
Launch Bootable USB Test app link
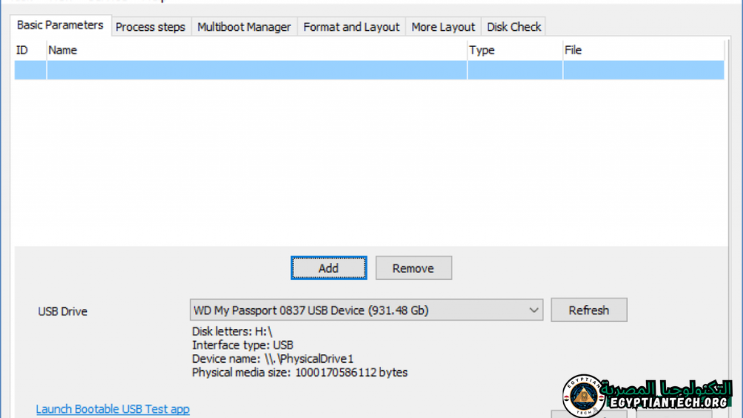112,409
